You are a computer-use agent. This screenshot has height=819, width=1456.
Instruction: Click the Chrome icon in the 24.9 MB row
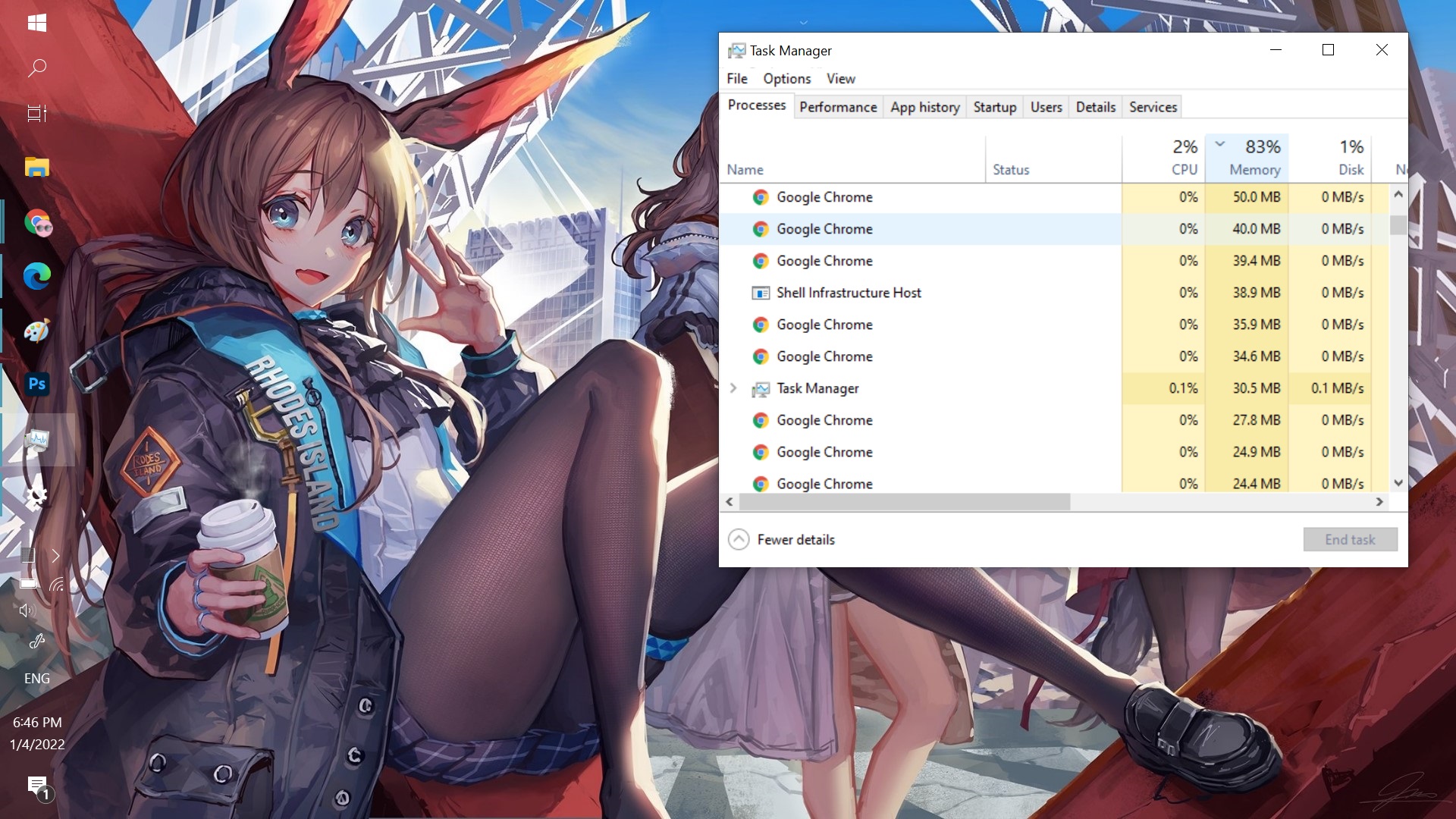761,452
